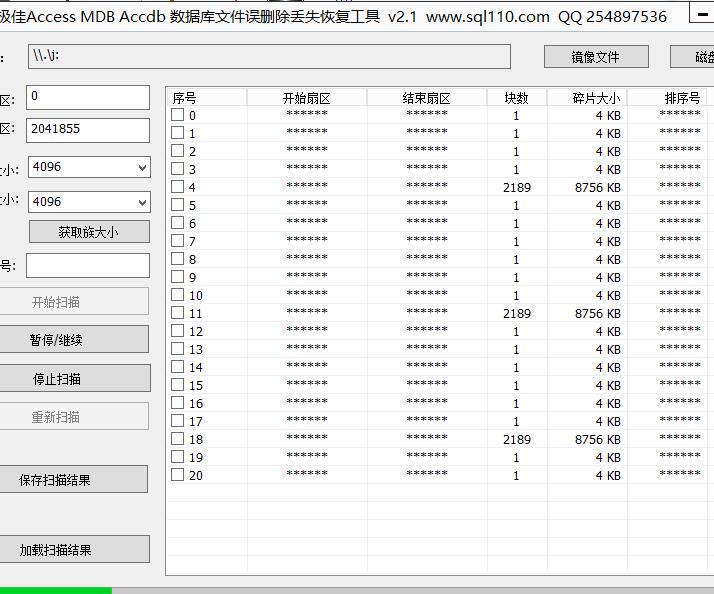Click row number 13 in list
The height and width of the screenshot is (594, 714).
[x=196, y=350]
